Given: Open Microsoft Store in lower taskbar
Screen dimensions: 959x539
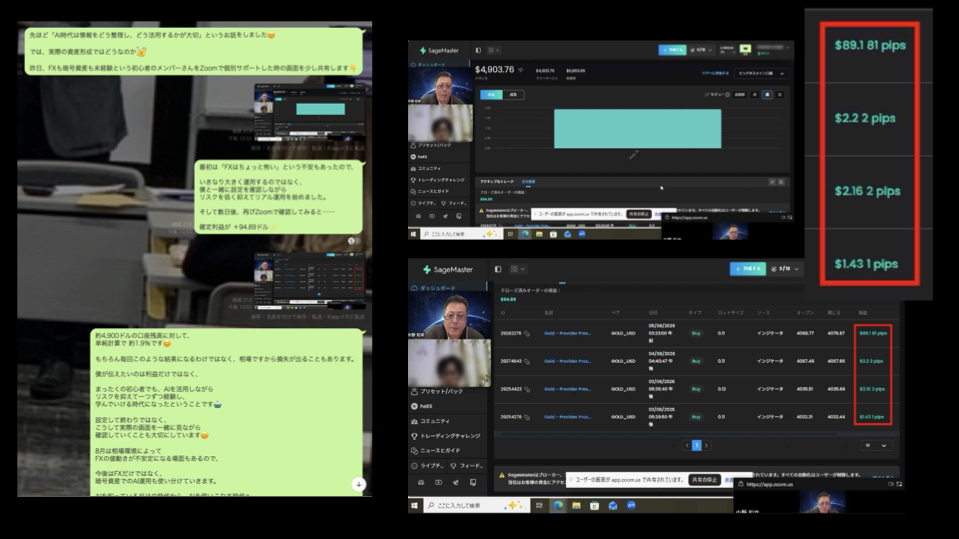Looking at the screenshot, I should (594, 505).
